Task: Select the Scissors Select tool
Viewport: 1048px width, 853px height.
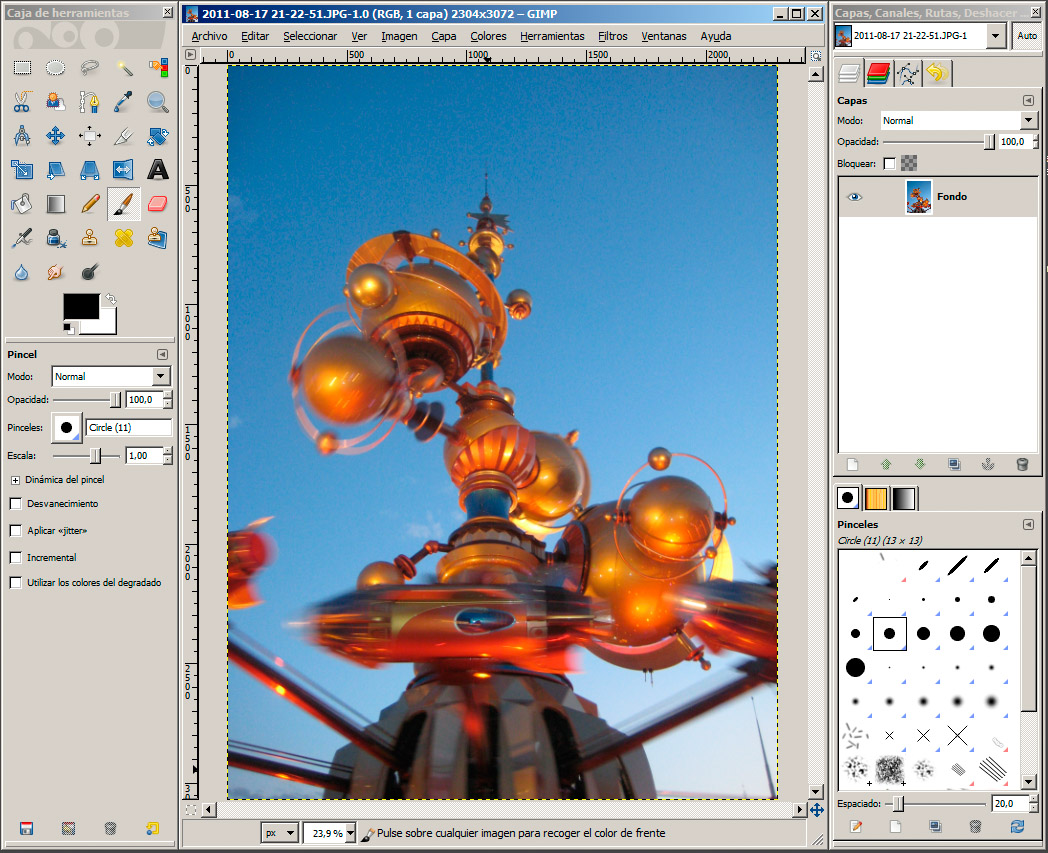Action: click(x=22, y=102)
